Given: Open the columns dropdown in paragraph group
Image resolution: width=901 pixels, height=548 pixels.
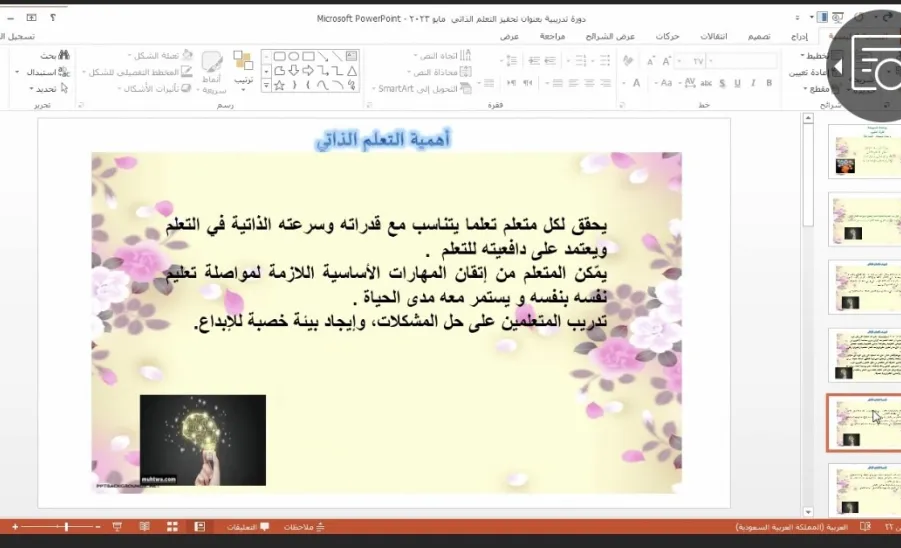Looking at the screenshot, I should (x=487, y=83).
